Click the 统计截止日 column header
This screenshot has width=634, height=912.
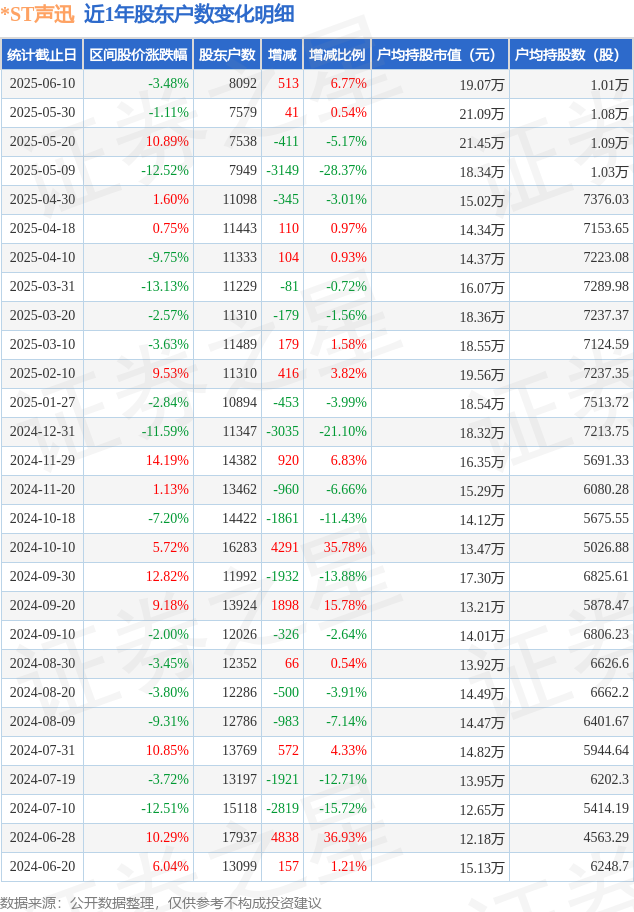tap(42, 55)
